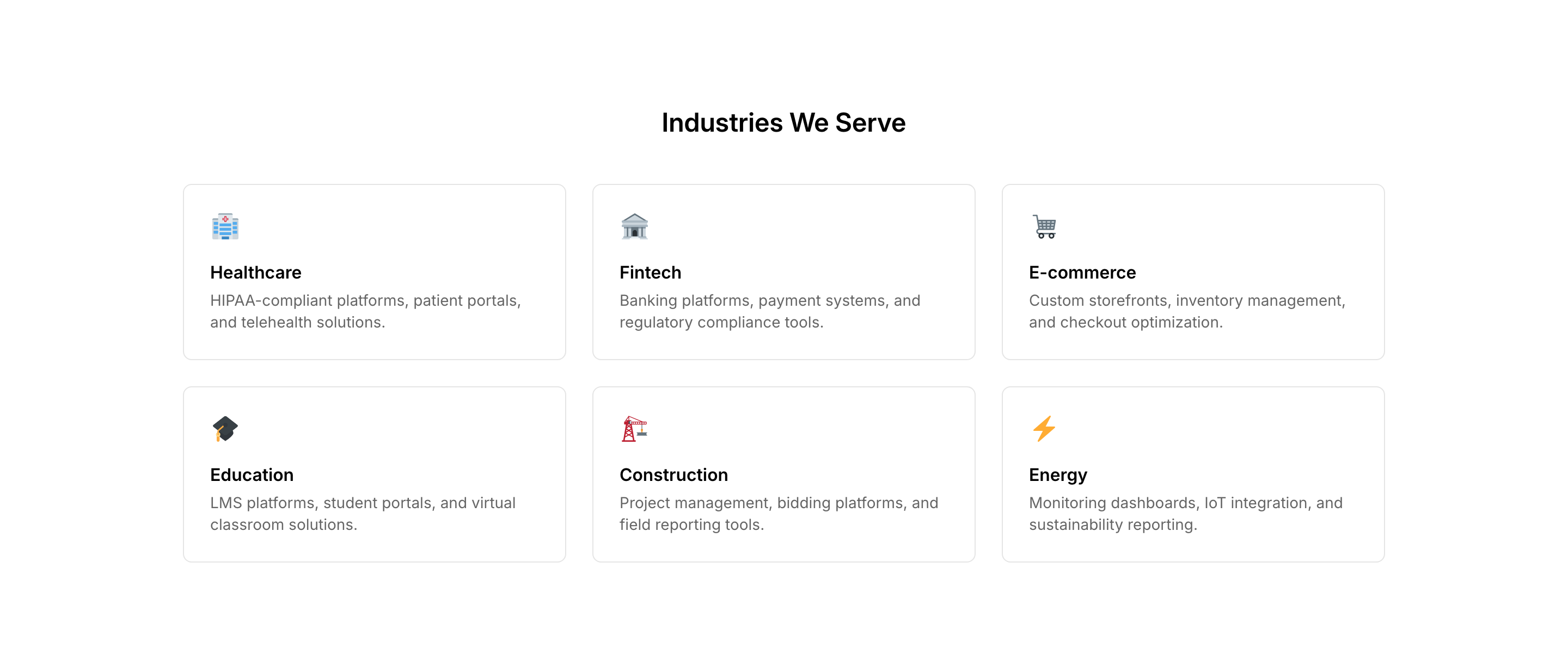Click the Construction crane icon
This screenshot has width=1568, height=667.
(634, 429)
